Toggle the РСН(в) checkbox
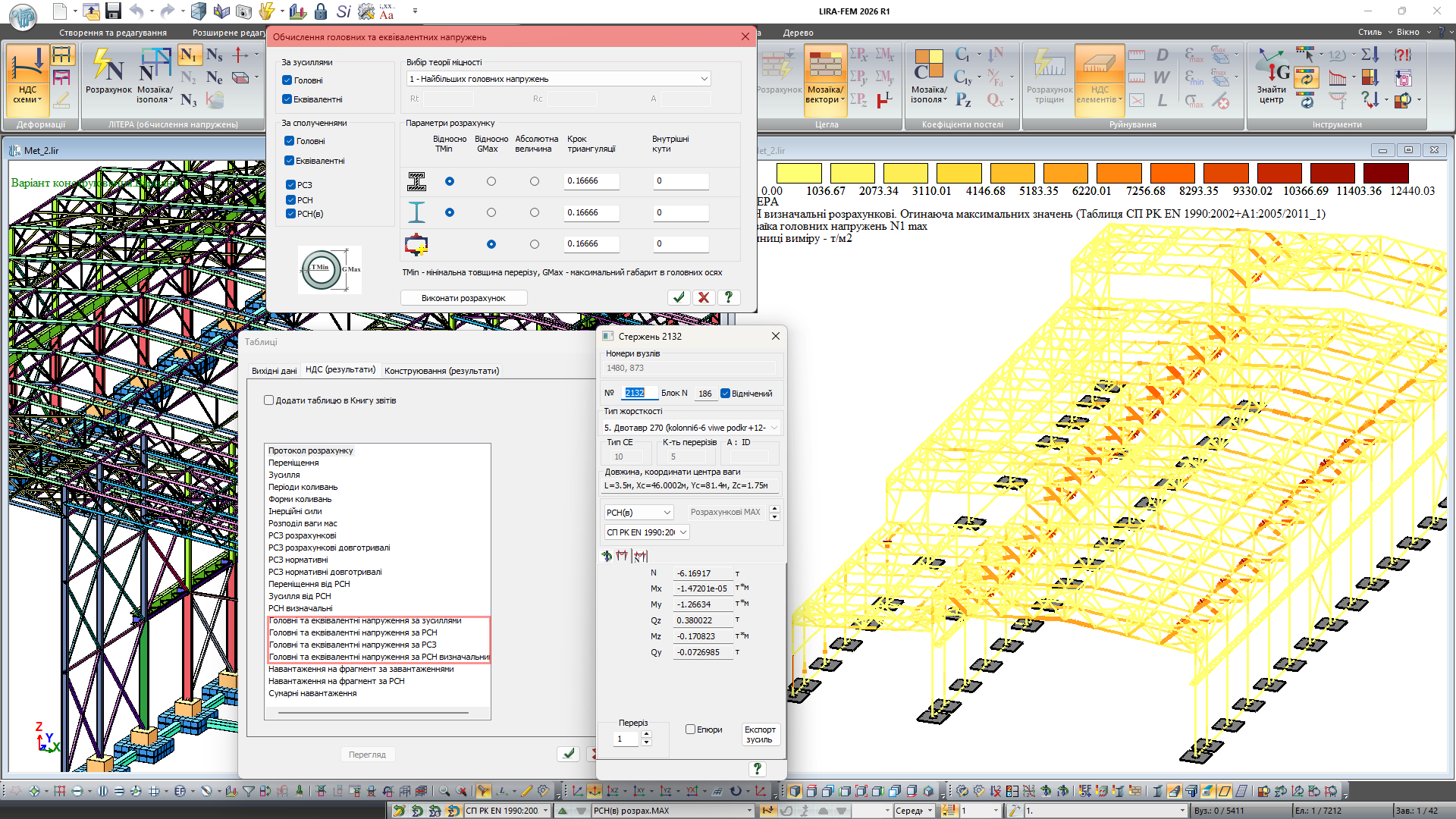 pos(290,214)
